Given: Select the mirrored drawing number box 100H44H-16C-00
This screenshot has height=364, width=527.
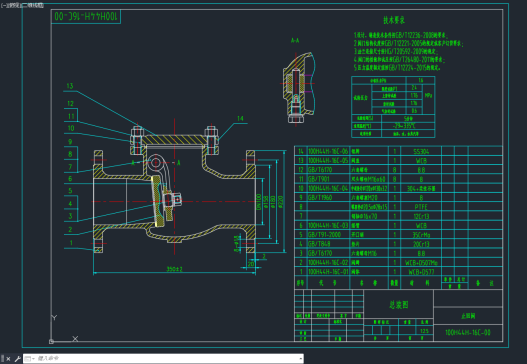Looking at the screenshot, I should click(x=86, y=16).
